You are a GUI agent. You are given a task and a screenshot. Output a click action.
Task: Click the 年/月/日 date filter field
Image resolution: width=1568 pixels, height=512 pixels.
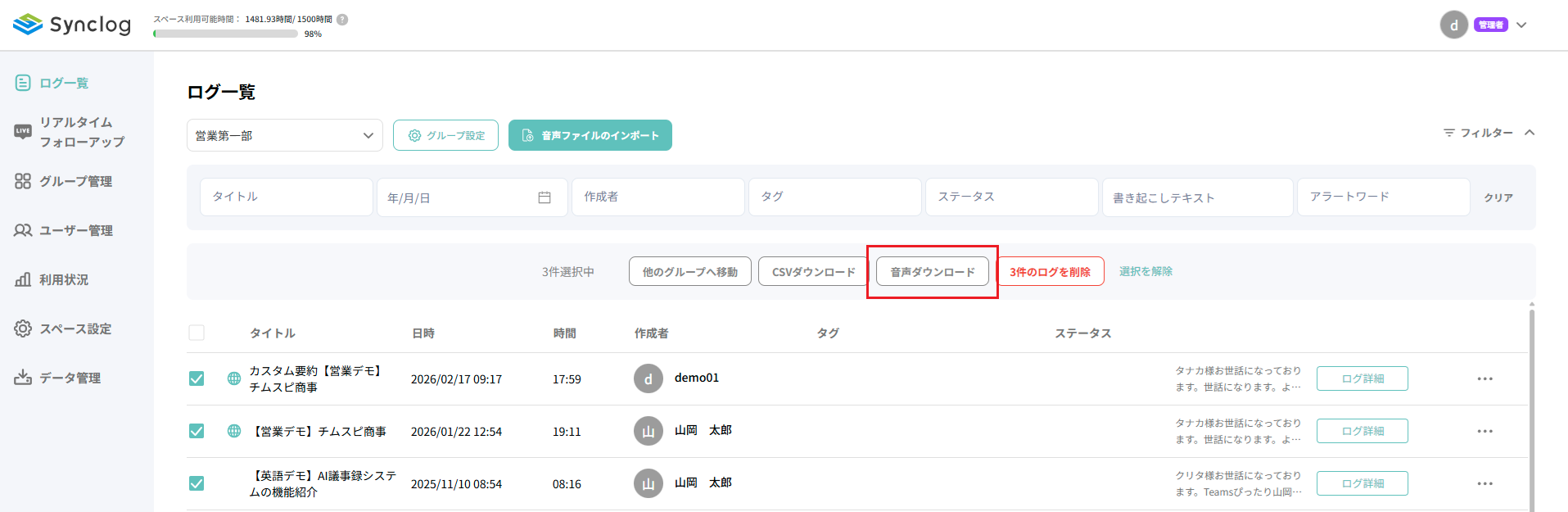pos(472,197)
